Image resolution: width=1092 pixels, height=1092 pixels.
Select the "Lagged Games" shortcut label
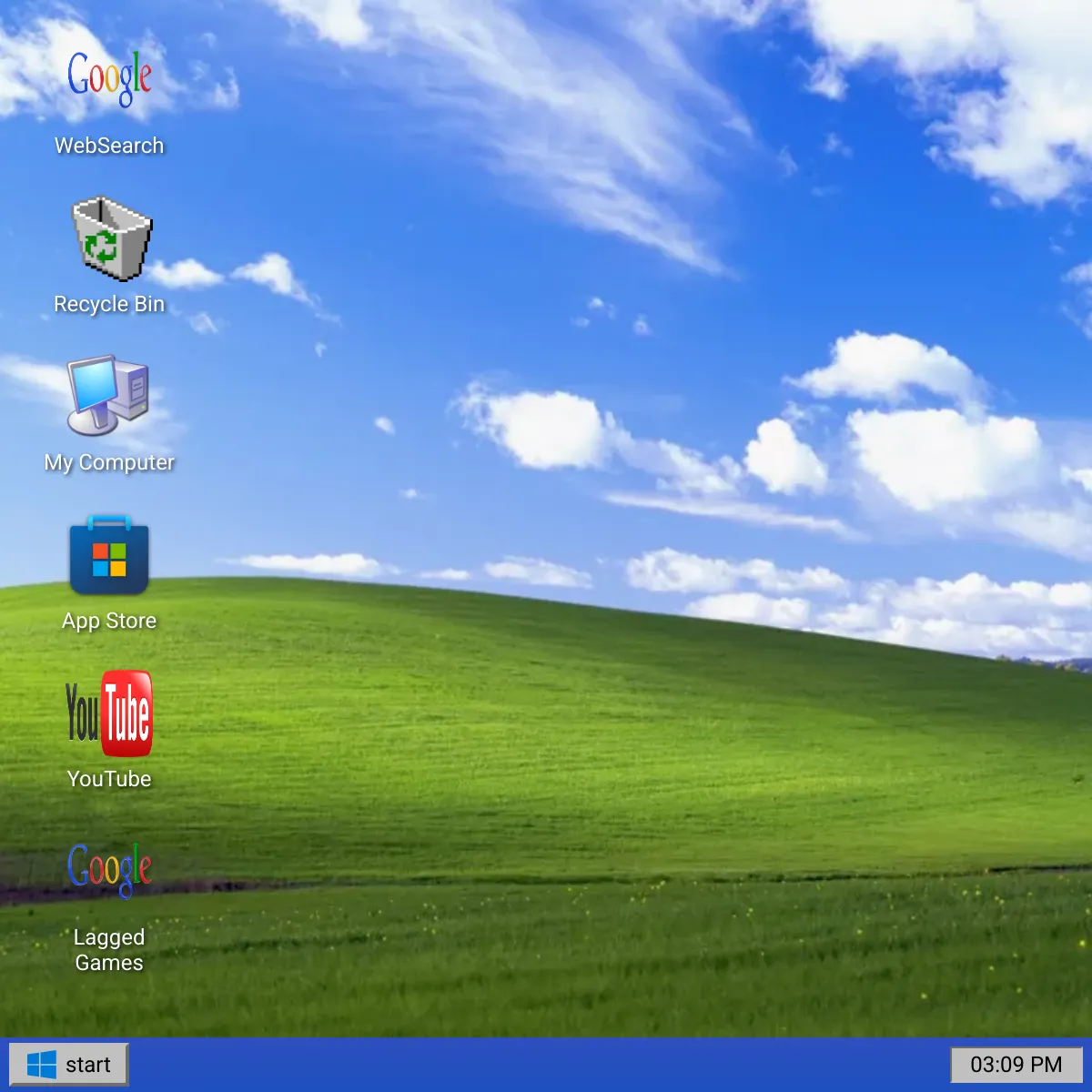109,950
